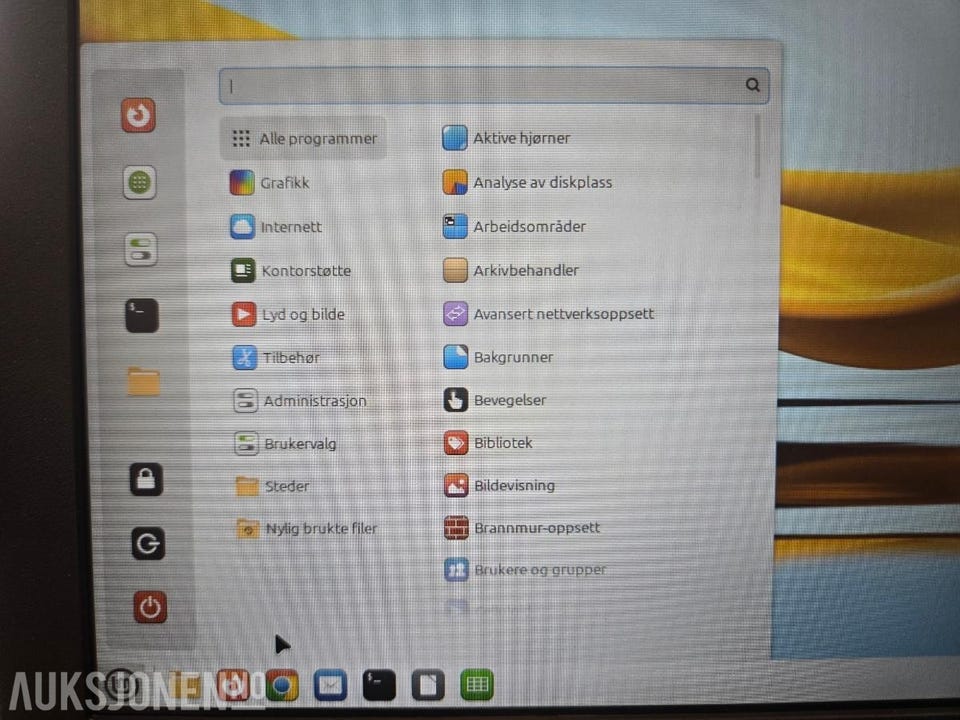The image size is (960, 720).
Task: Launch Bildevisning
Action: pos(500,485)
